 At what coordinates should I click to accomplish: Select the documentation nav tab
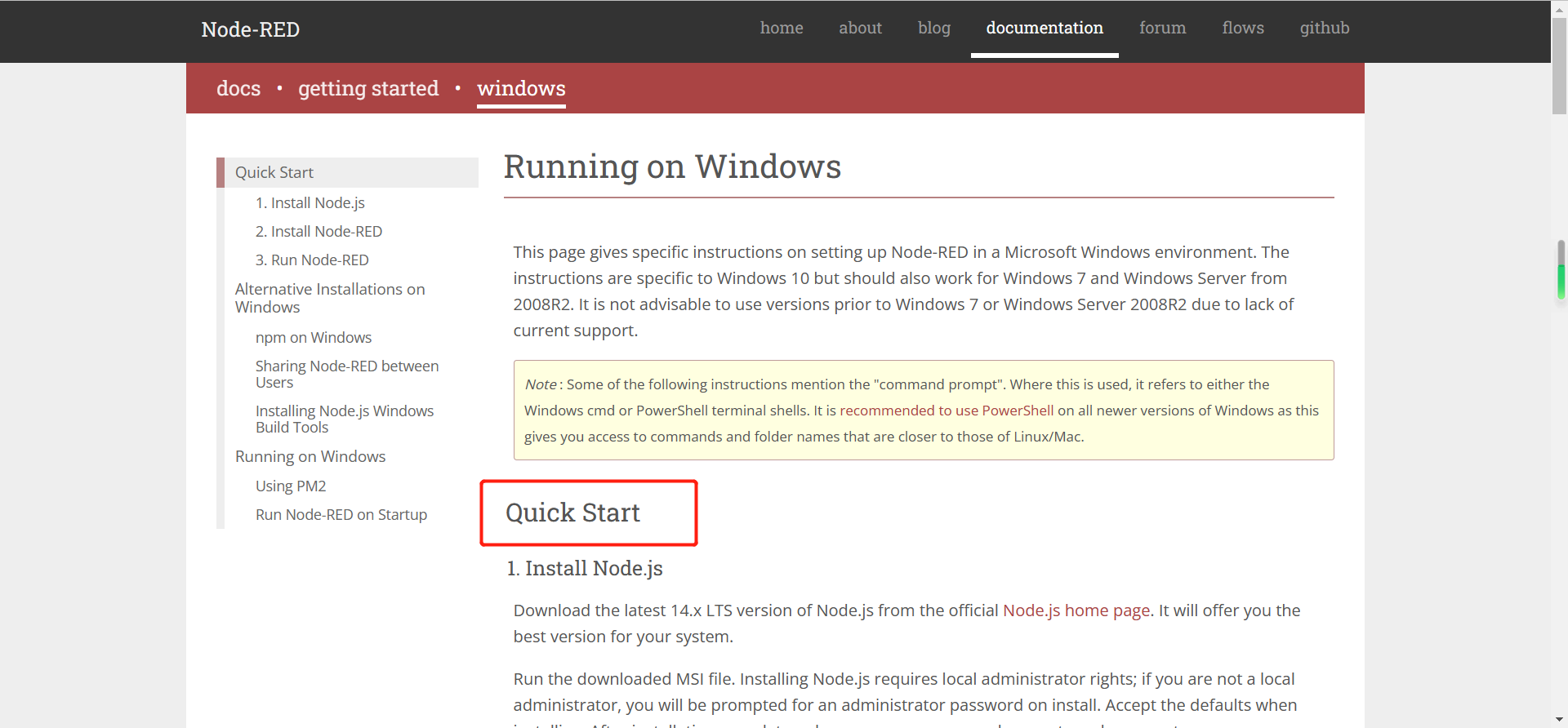pos(1045,28)
